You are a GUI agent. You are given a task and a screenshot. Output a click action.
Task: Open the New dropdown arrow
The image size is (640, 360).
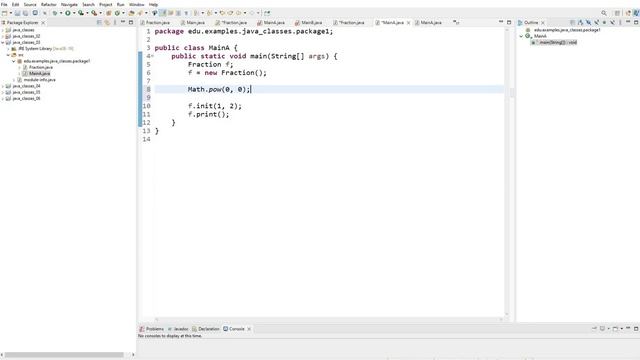(x=11, y=13)
